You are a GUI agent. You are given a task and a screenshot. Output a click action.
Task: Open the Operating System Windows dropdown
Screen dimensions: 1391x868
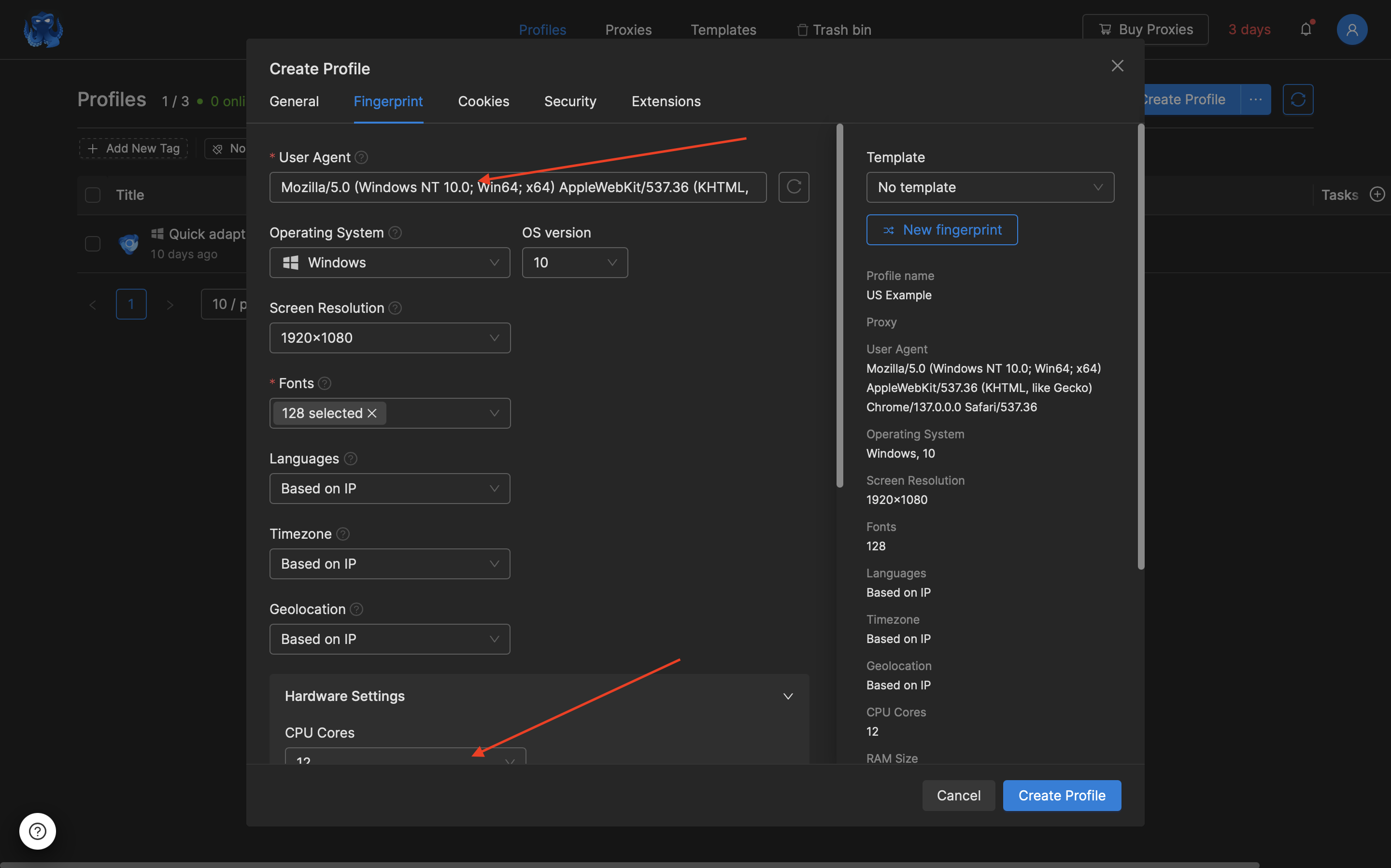390,262
